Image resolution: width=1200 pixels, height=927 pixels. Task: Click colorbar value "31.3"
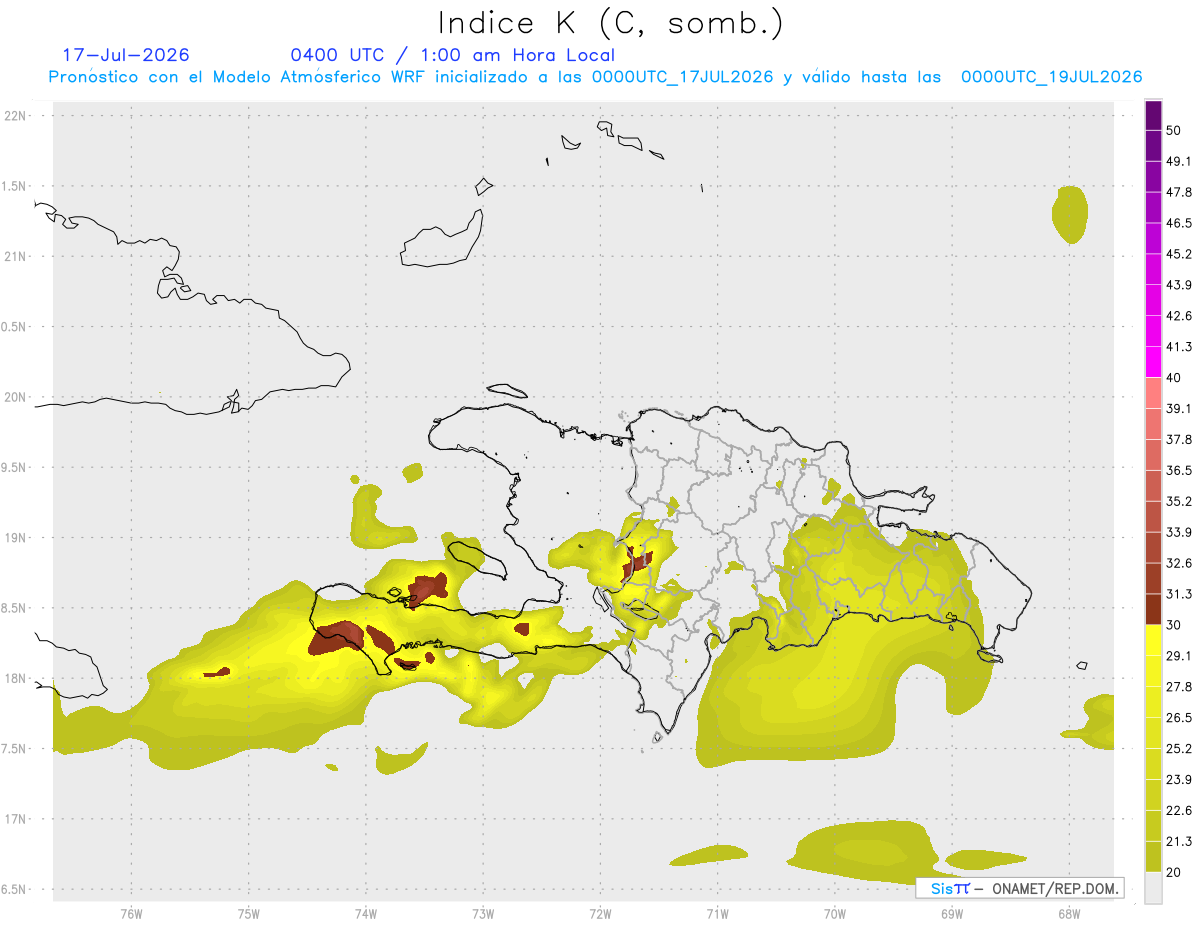1178,594
